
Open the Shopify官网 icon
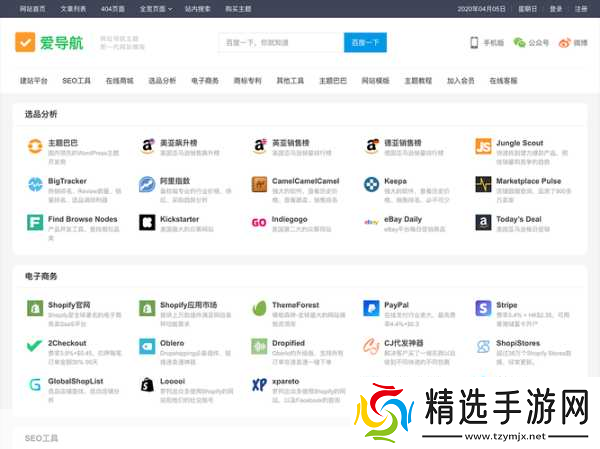(35, 308)
